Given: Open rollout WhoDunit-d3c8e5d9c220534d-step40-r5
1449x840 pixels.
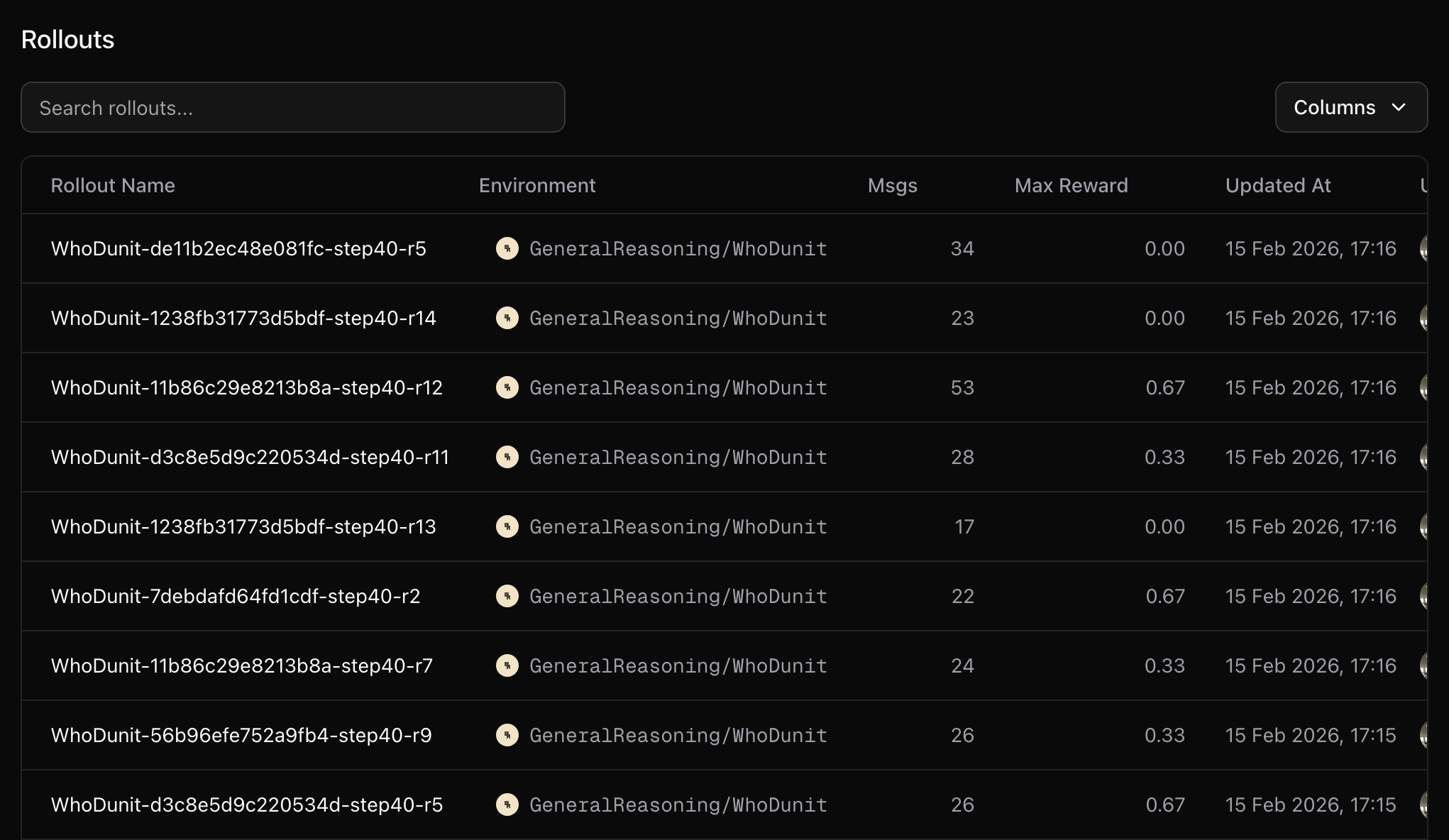Looking at the screenshot, I should (x=246, y=805).
